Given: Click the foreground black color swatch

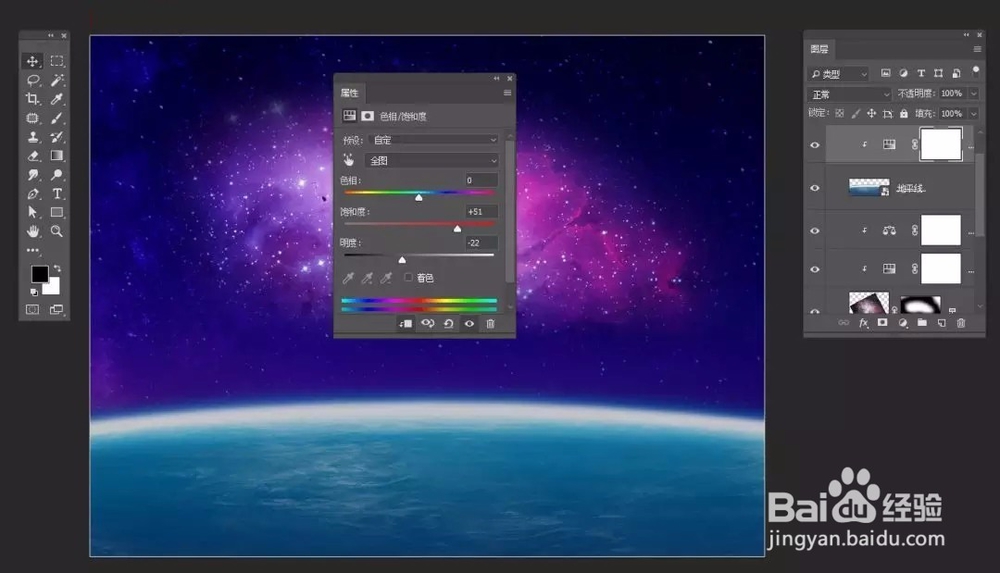Looking at the screenshot, I should pyautogui.click(x=40, y=274).
